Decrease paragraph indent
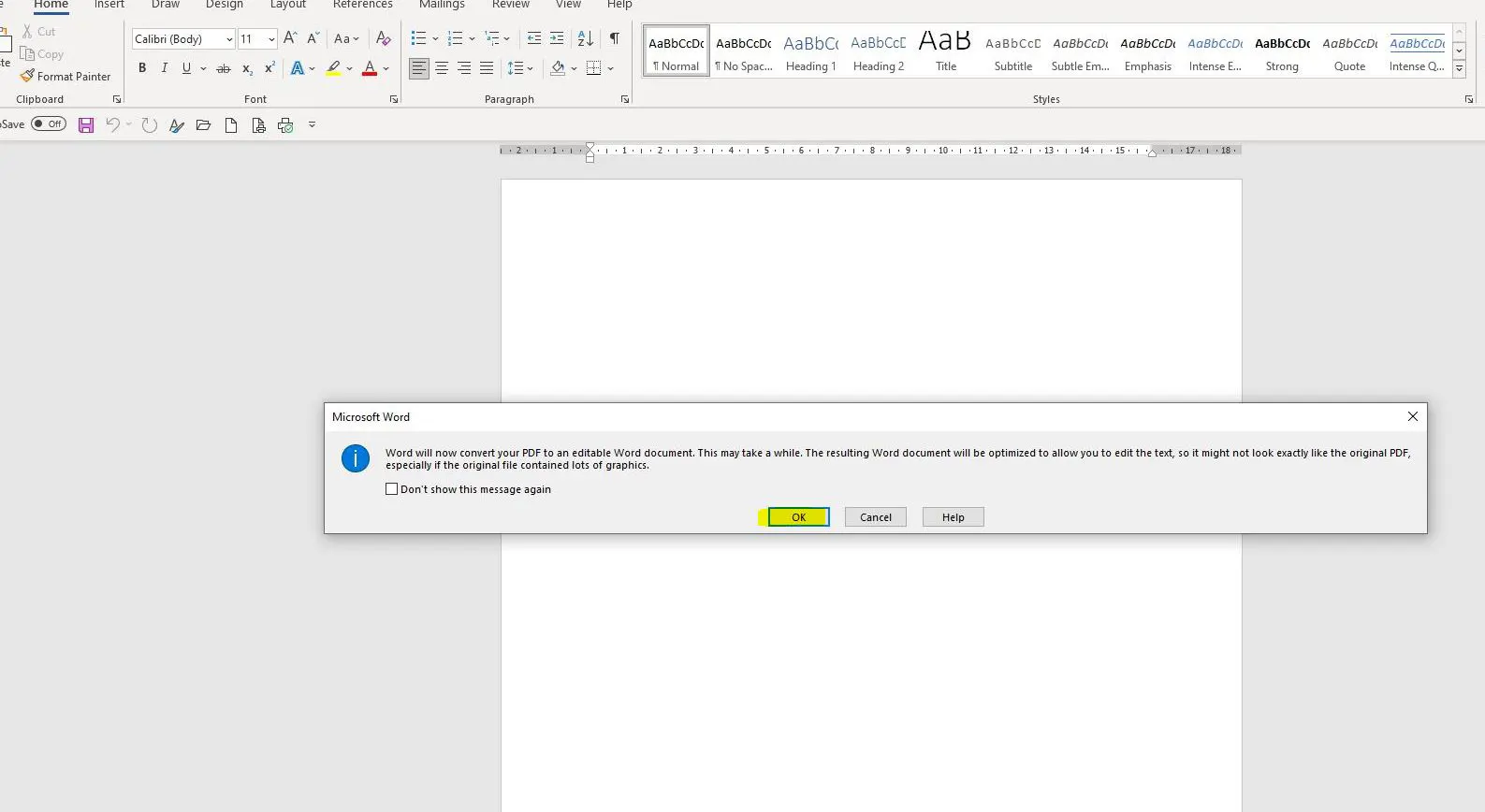 tap(534, 38)
